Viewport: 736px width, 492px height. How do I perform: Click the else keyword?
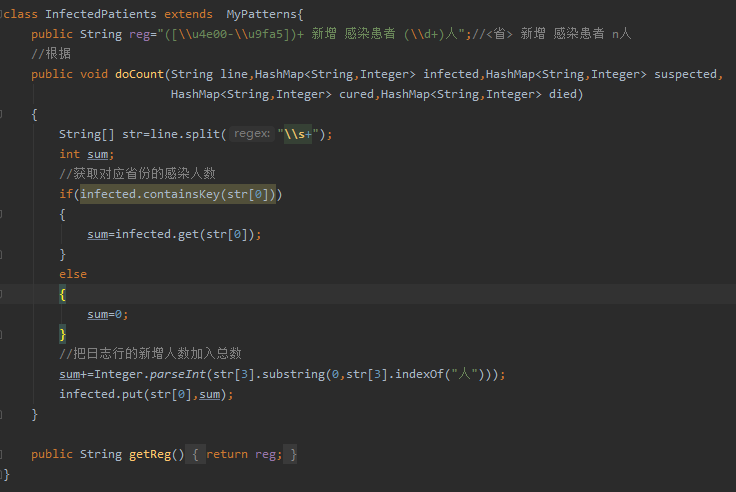73,274
